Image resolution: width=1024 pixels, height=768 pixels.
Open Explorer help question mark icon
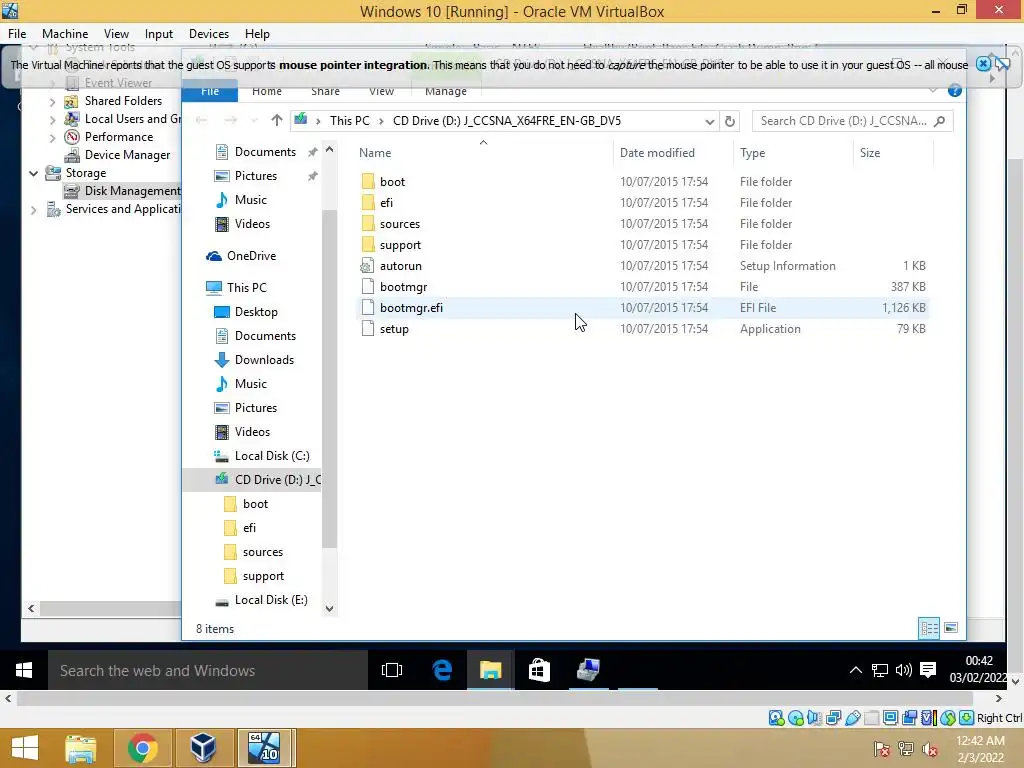[x=954, y=91]
